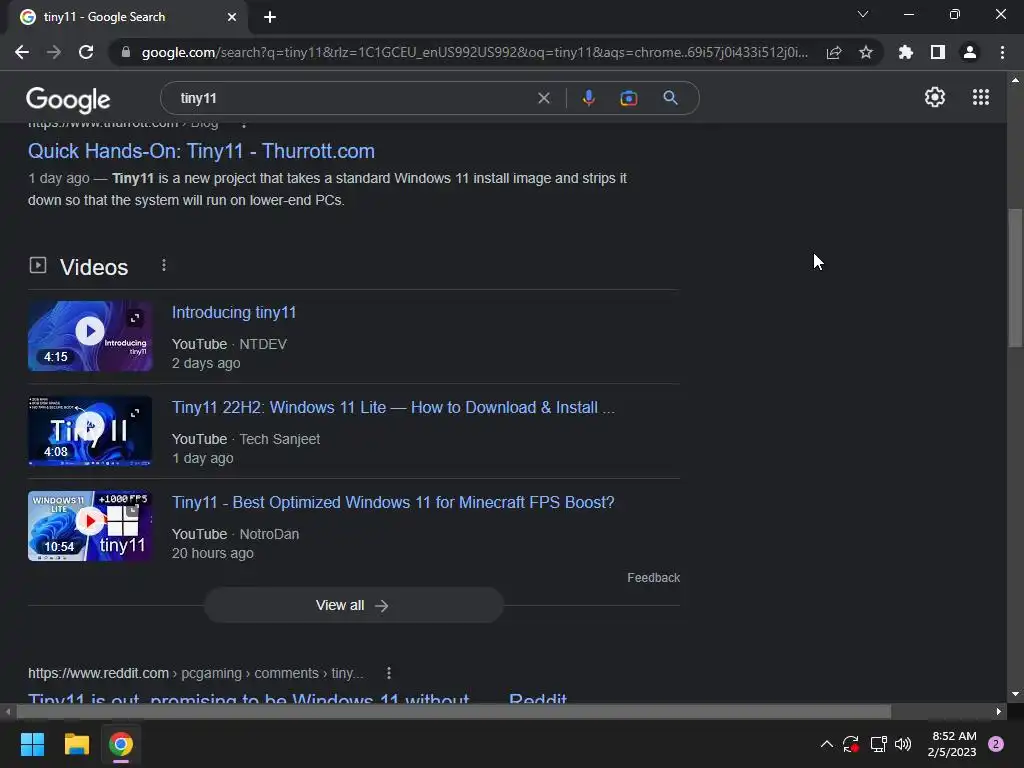This screenshot has width=1024, height=768.
Task: Click the horizontal scrollbar thumb
Action: (x=454, y=711)
